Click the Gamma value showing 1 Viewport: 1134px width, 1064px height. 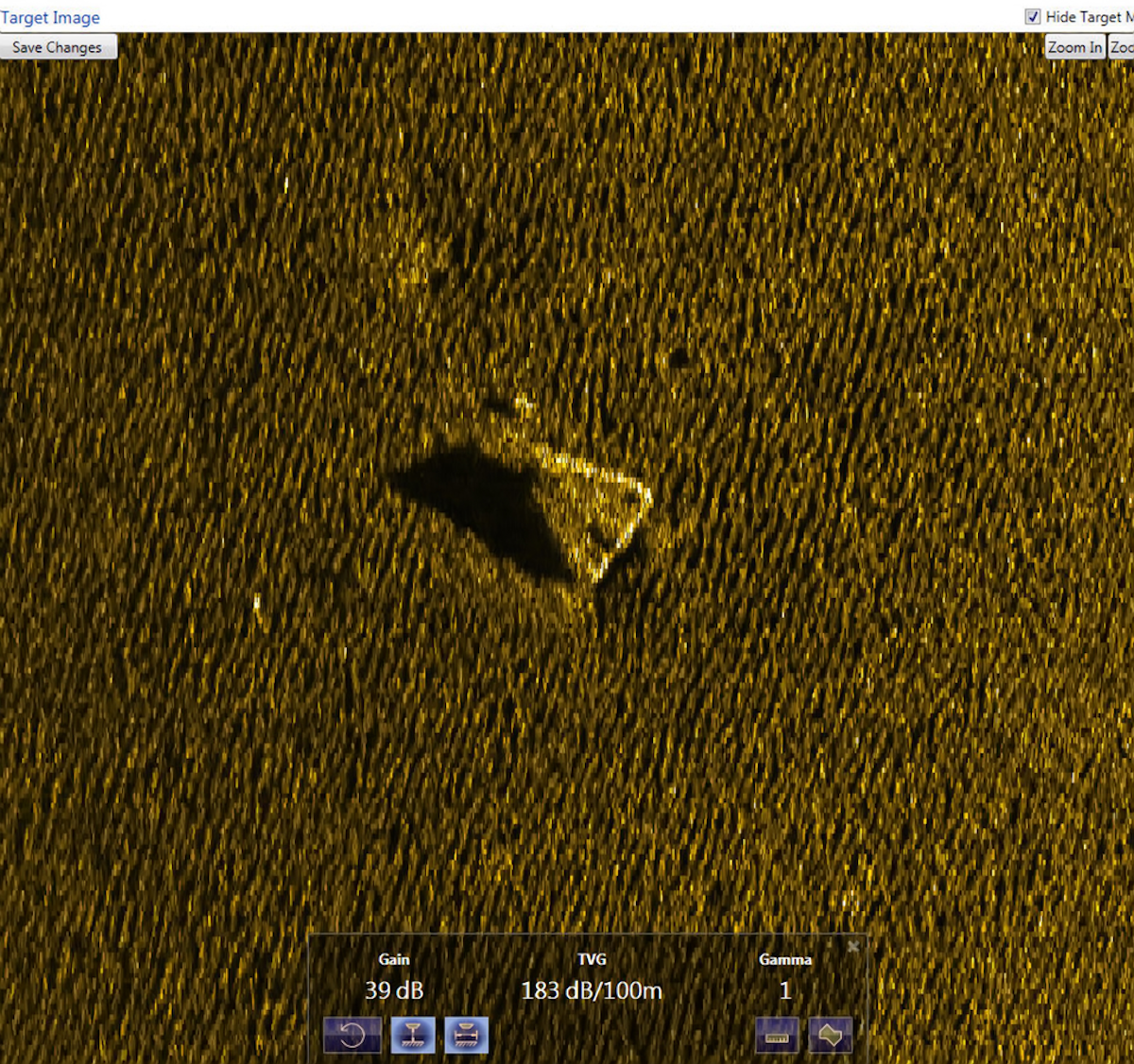(x=786, y=991)
